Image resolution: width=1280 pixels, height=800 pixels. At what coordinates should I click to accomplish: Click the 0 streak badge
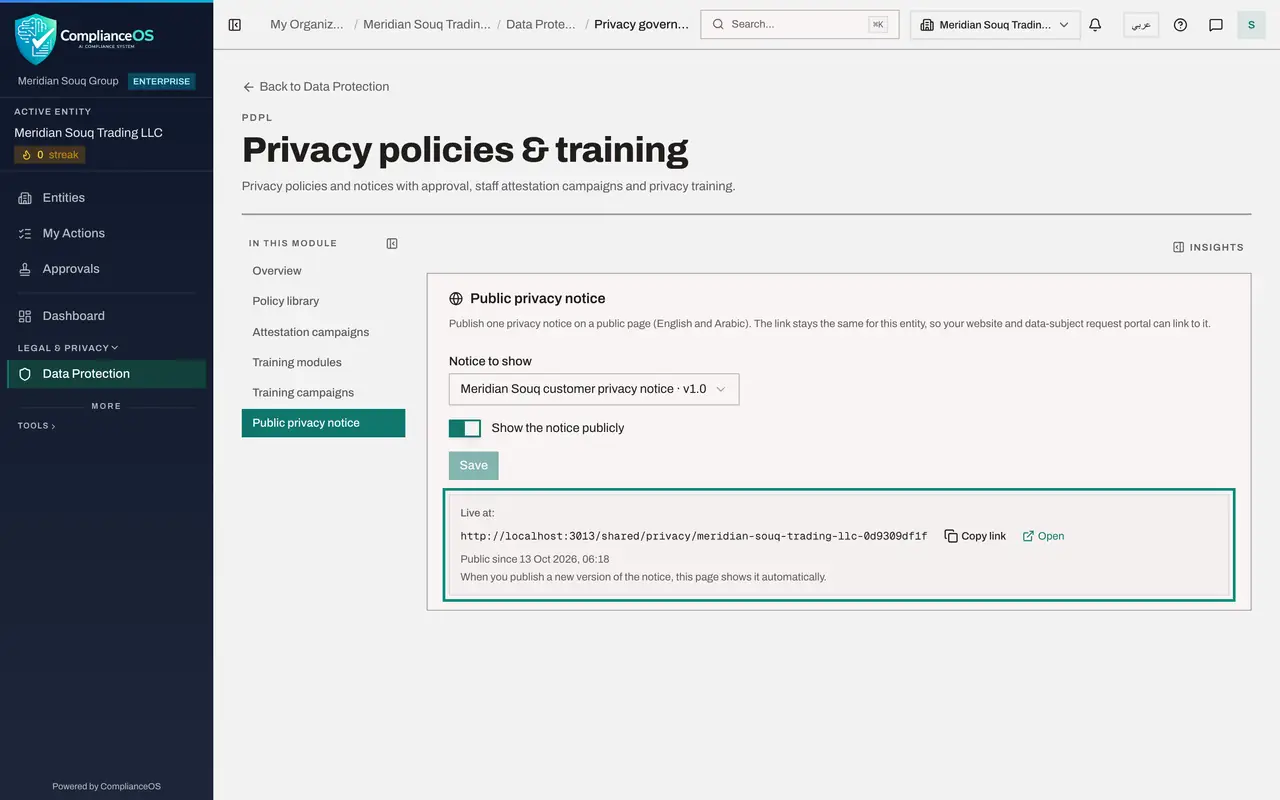[50, 155]
